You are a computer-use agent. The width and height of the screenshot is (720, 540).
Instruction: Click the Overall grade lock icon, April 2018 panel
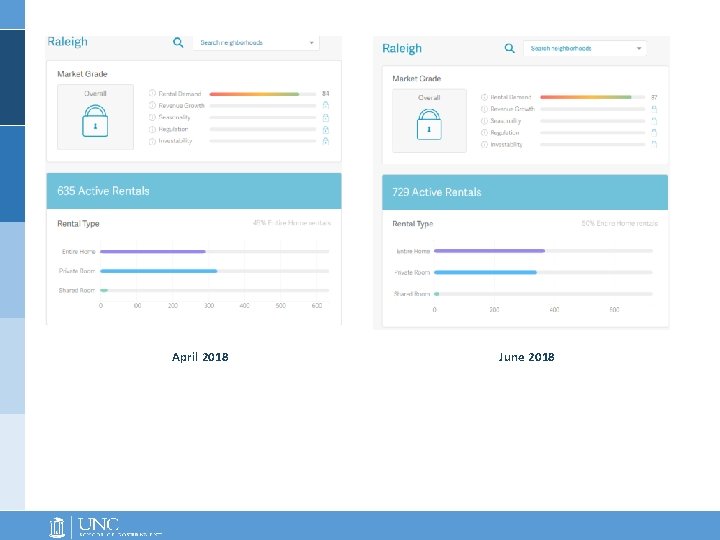95,121
